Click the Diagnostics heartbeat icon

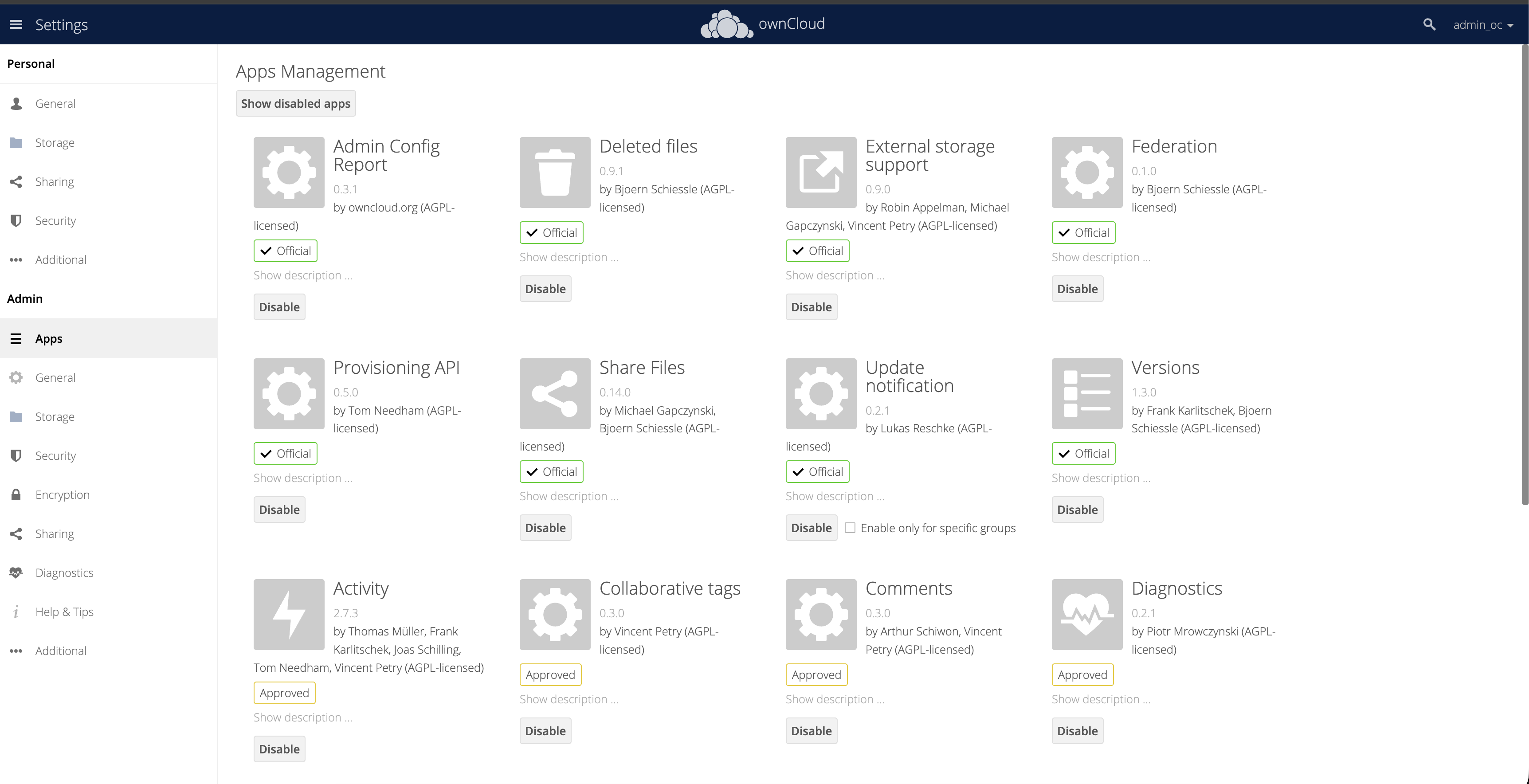click(16, 572)
